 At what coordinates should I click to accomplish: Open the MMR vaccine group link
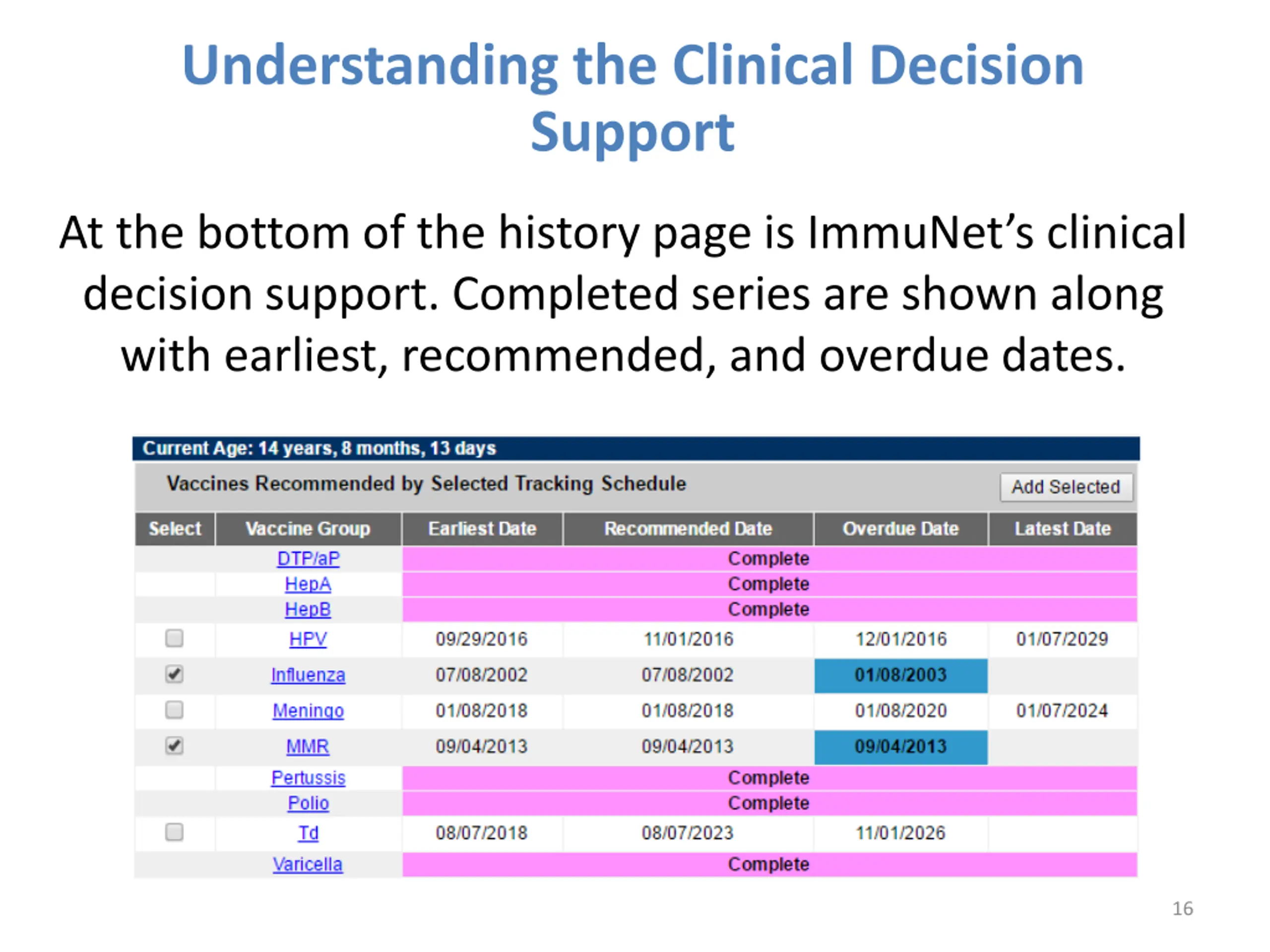coord(308,746)
